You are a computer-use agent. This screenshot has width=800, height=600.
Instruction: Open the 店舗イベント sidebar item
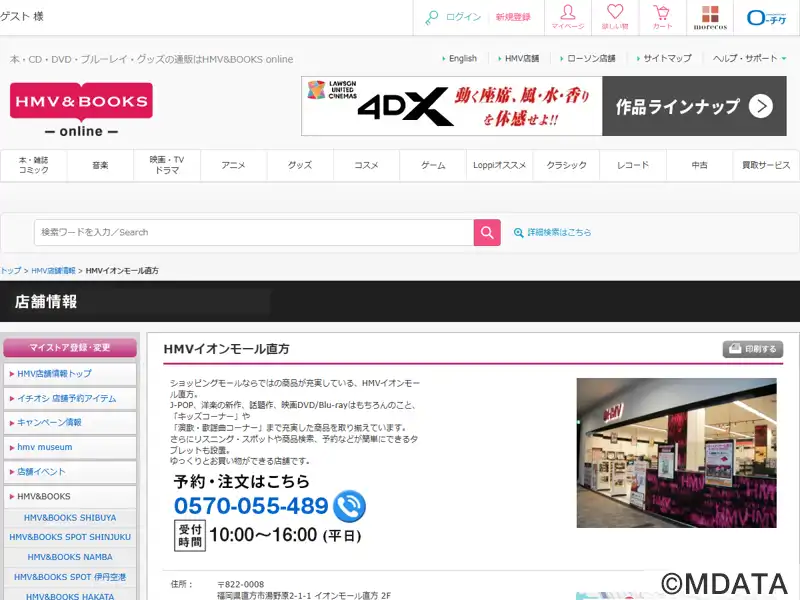coord(70,471)
